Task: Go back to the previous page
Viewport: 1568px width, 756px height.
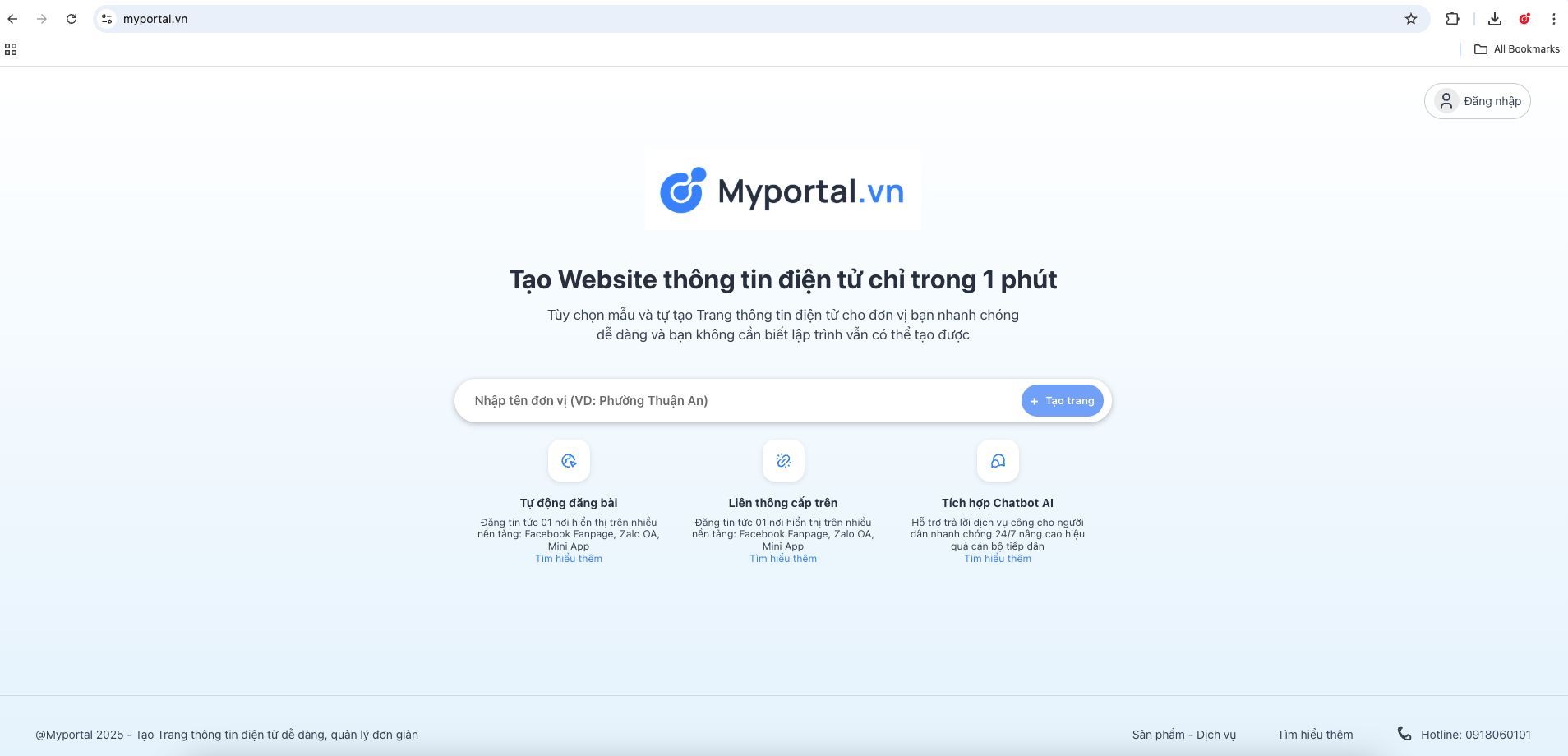Action: pyautogui.click(x=13, y=19)
